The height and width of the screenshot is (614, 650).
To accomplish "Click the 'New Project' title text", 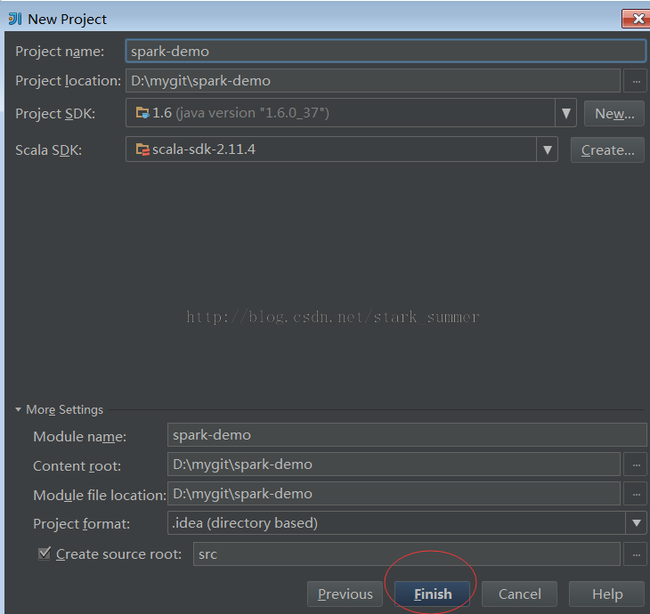I will [67, 19].
